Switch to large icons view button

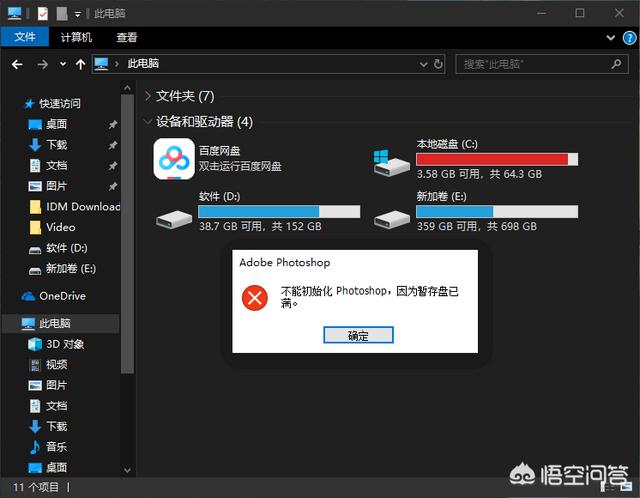pyautogui.click(x=625, y=487)
